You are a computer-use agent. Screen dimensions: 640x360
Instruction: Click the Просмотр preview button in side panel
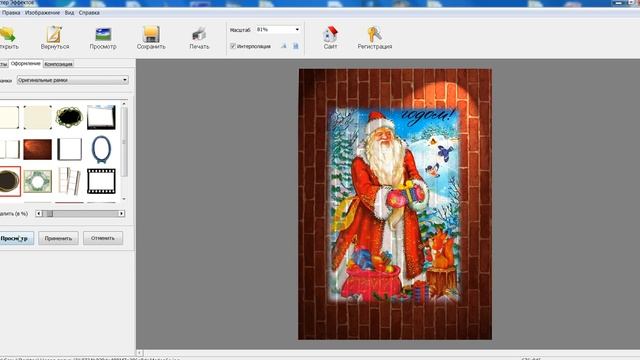(x=16, y=238)
